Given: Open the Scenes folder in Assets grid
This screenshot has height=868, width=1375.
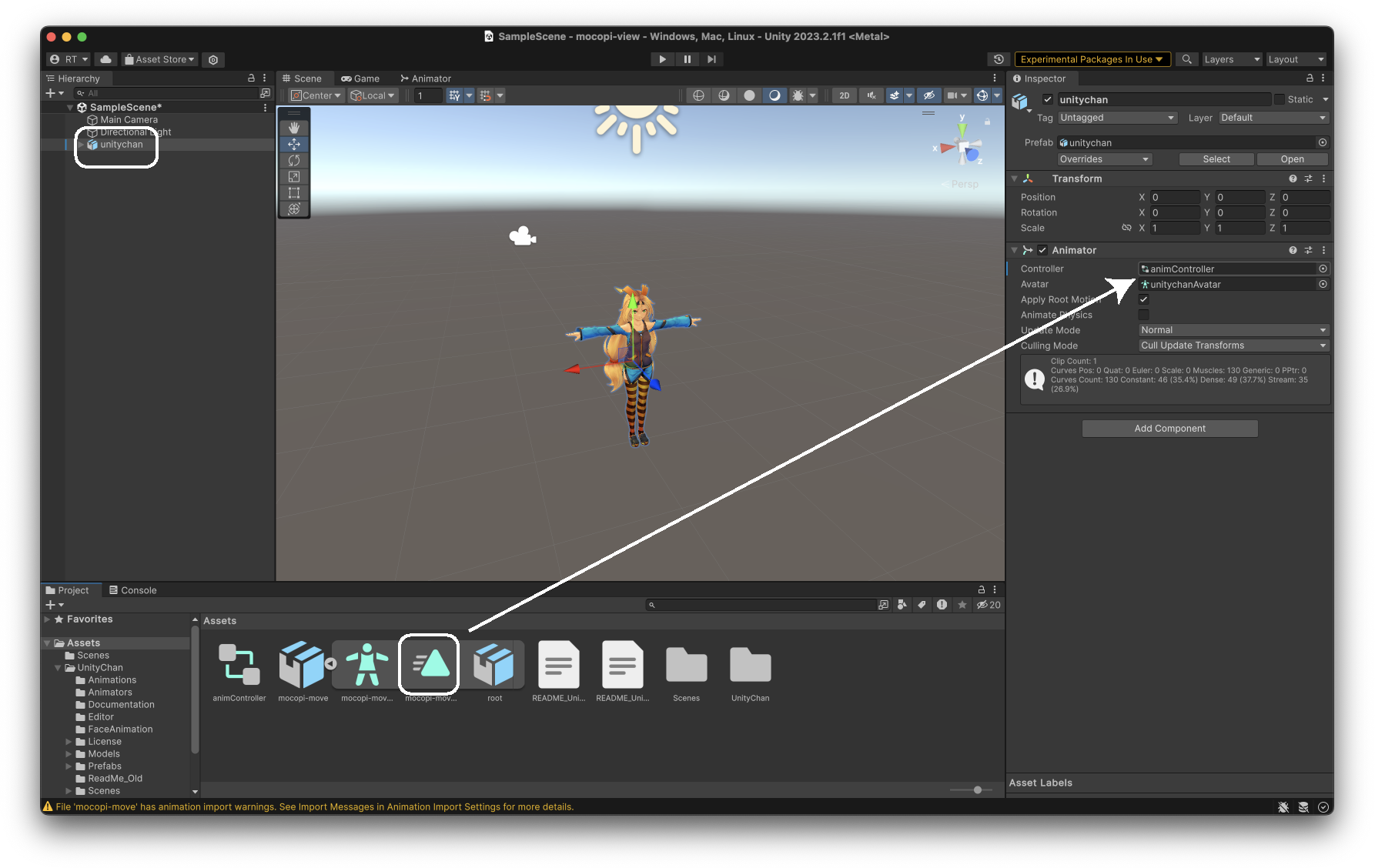Looking at the screenshot, I should click(686, 672).
